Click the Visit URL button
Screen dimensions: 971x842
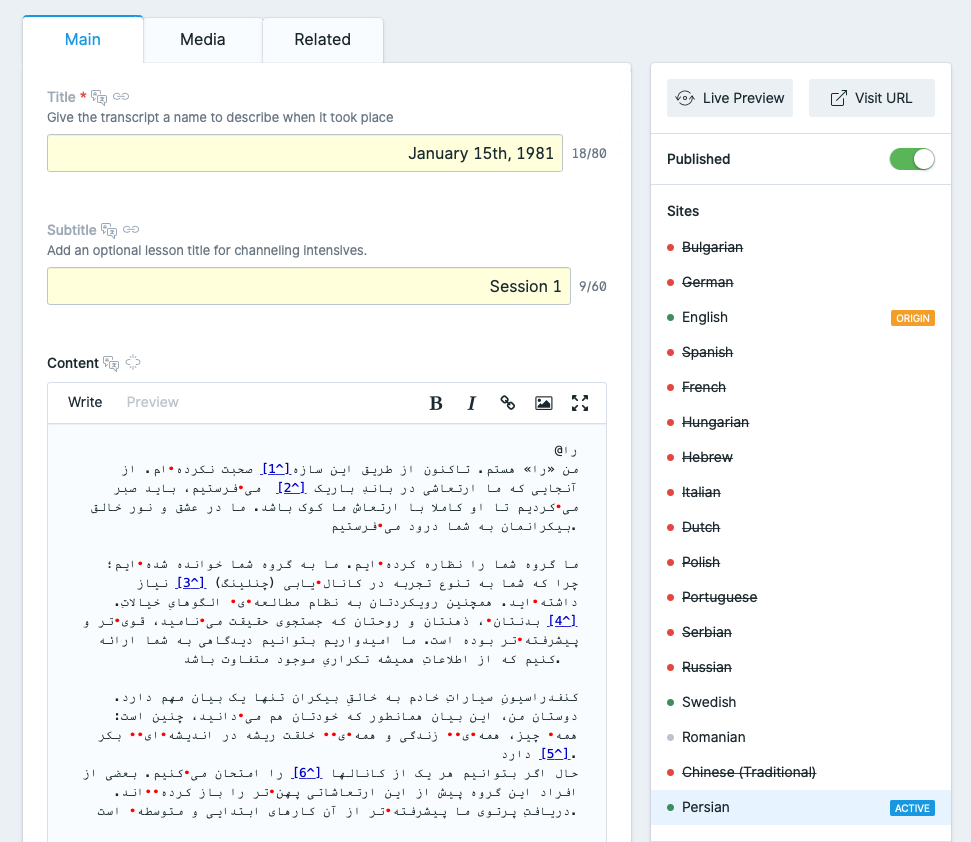point(871,97)
